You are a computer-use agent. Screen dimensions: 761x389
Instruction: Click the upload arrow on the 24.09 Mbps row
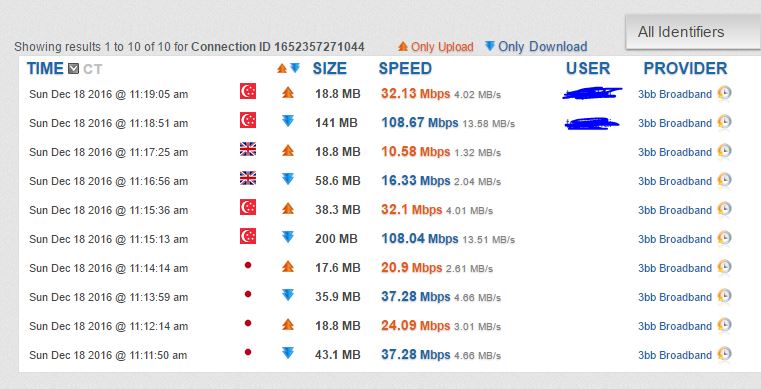288,324
